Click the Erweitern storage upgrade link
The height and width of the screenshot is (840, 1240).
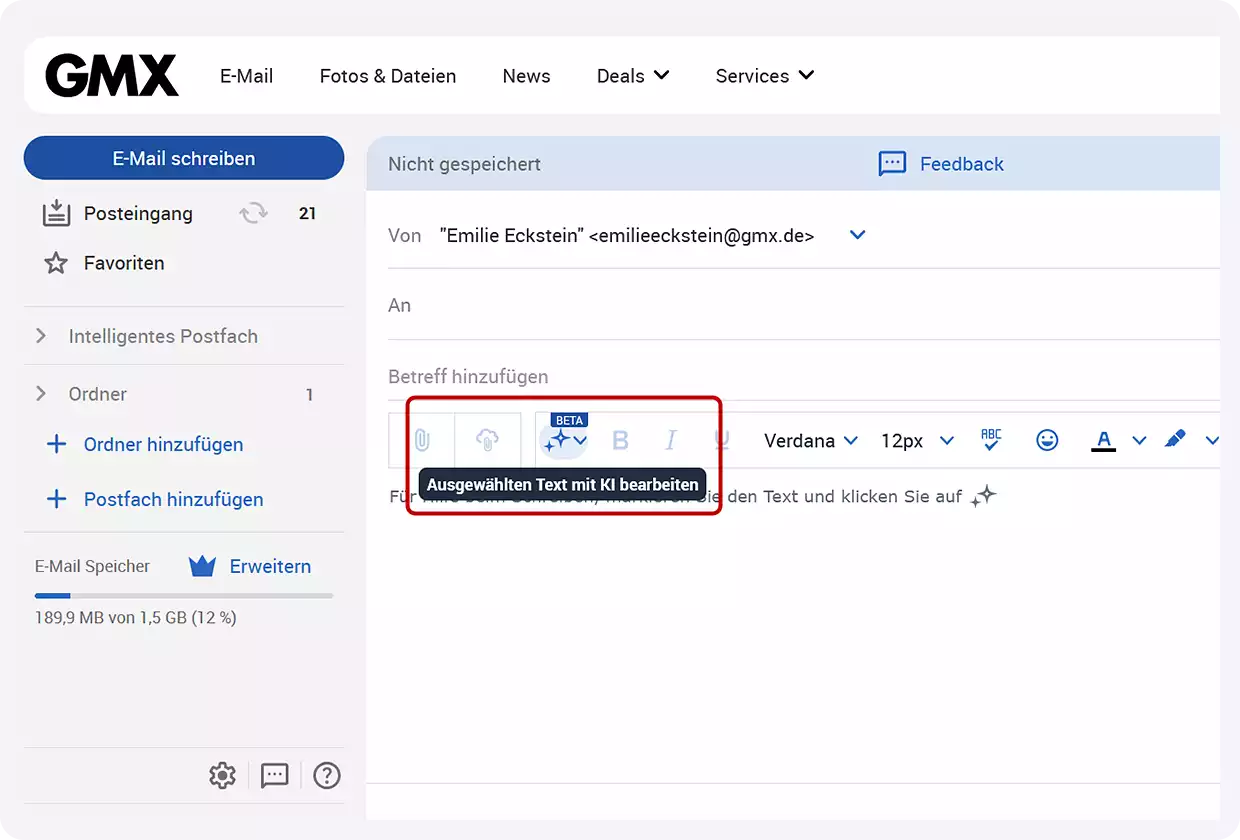coord(270,566)
